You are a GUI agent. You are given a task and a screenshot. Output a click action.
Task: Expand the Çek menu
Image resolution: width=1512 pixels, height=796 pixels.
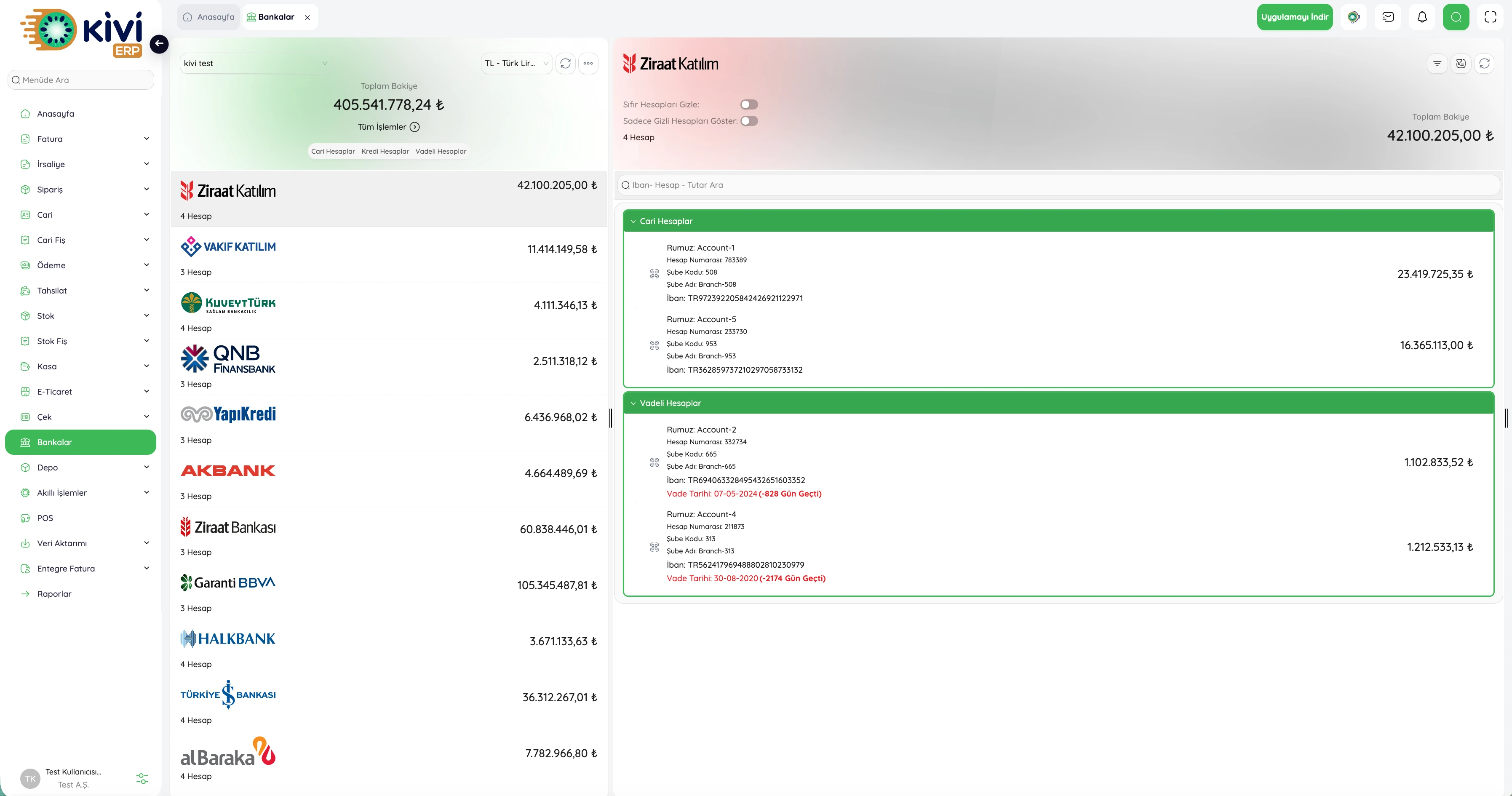click(80, 417)
